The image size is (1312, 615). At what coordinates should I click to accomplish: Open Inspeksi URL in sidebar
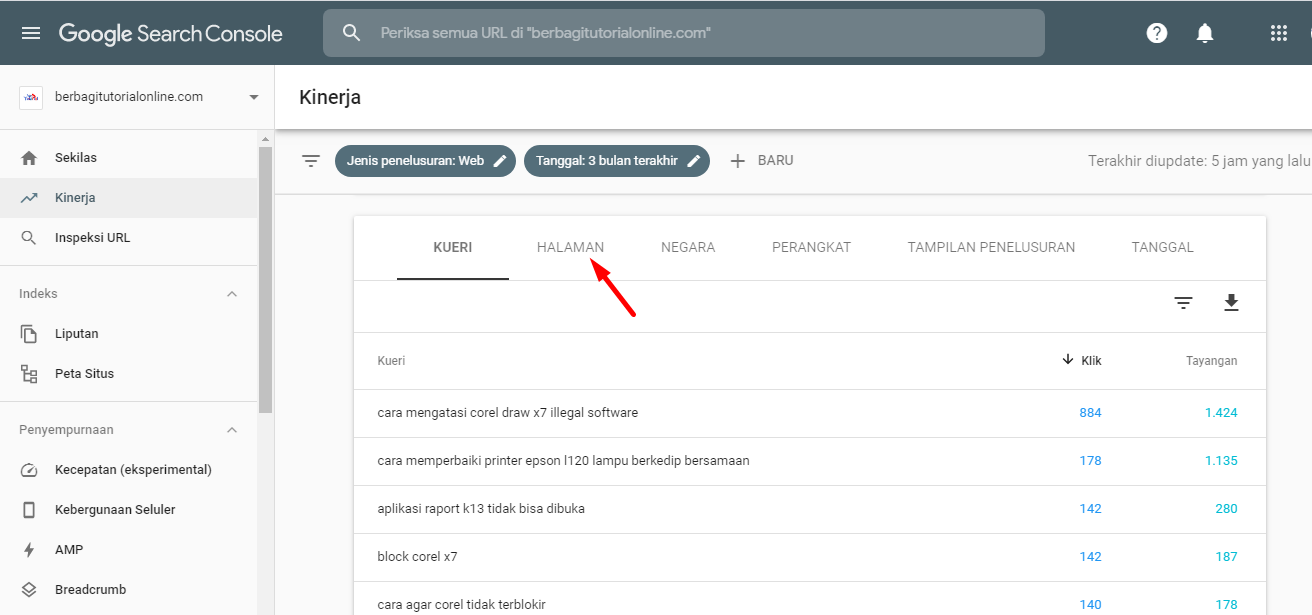click(128, 238)
